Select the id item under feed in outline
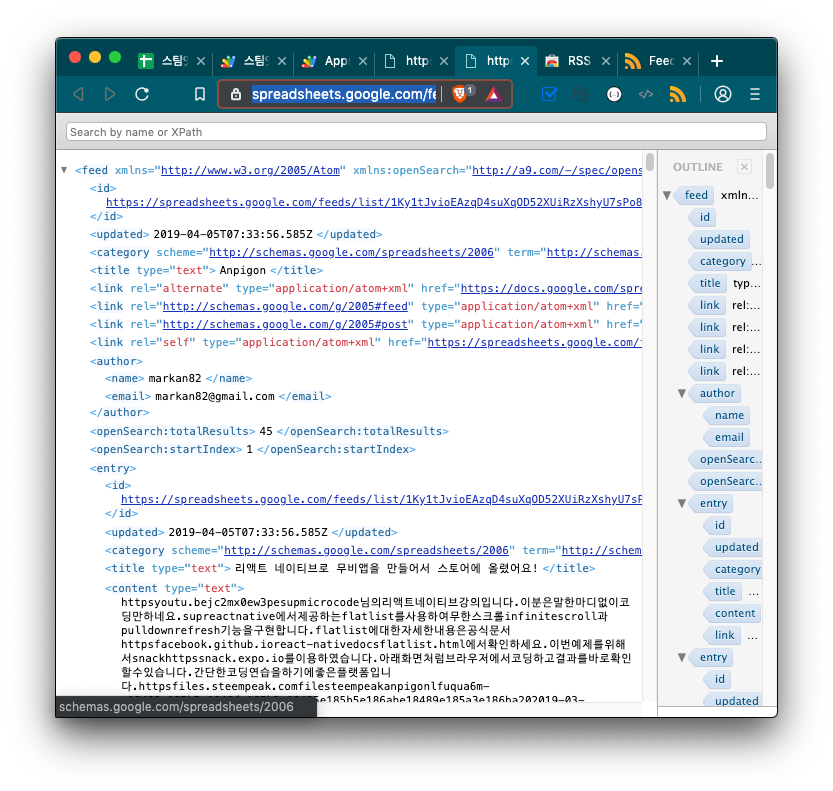 pyautogui.click(x=704, y=217)
